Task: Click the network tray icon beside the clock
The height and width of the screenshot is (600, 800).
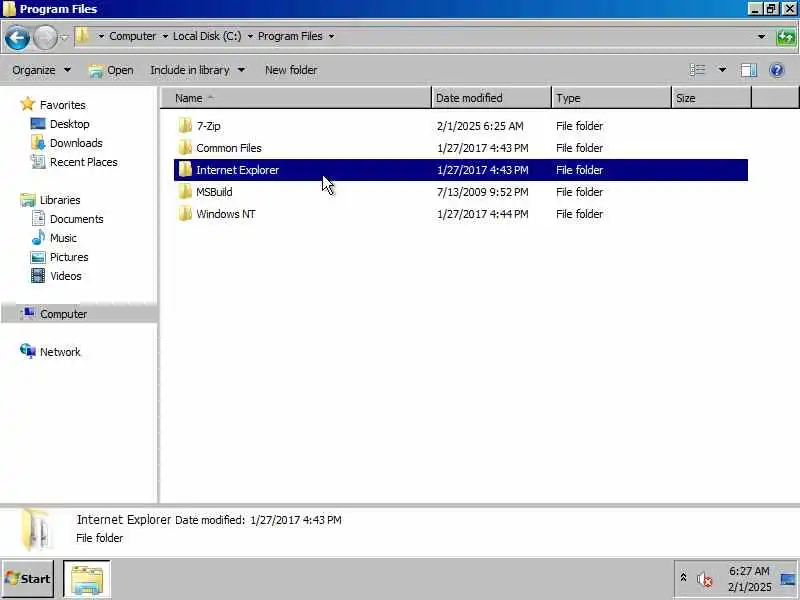Action: pyautogui.click(x=788, y=579)
